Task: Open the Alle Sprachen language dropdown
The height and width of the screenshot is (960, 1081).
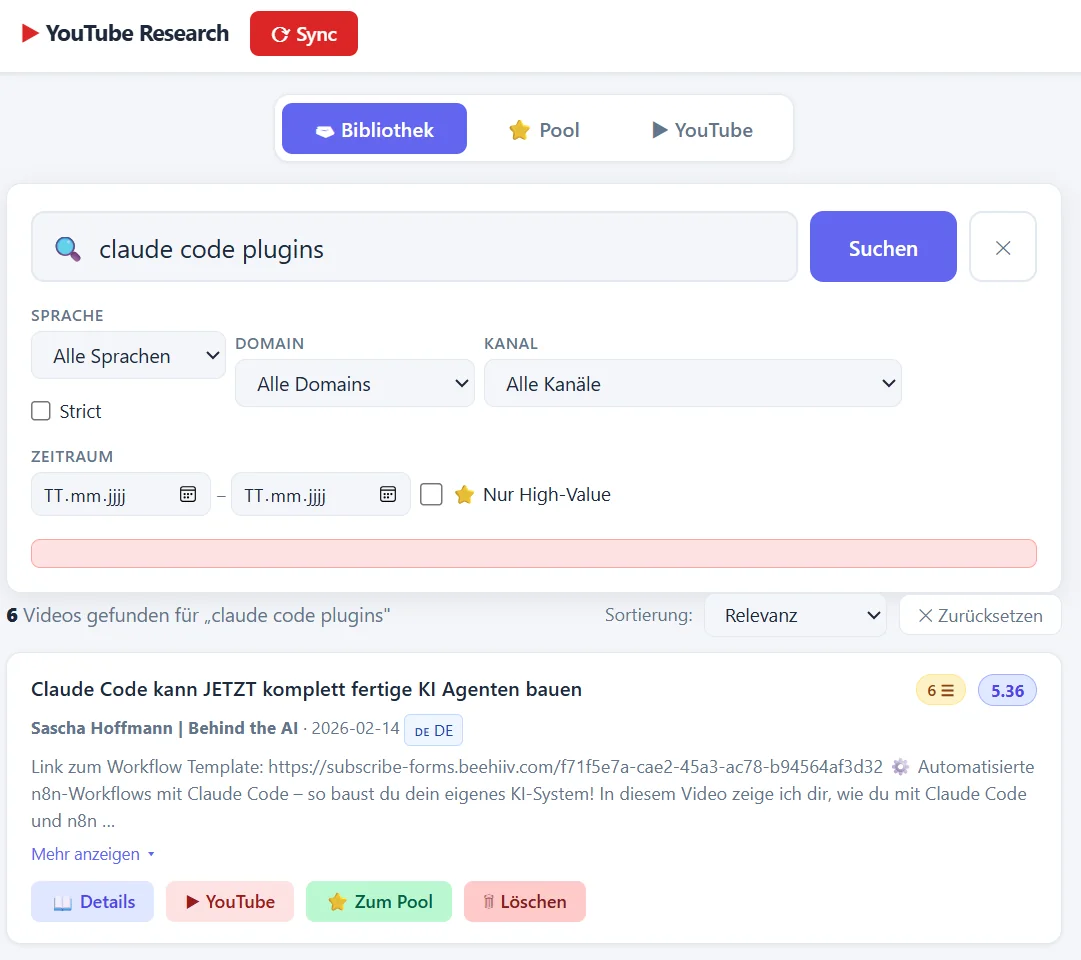Action: [128, 356]
